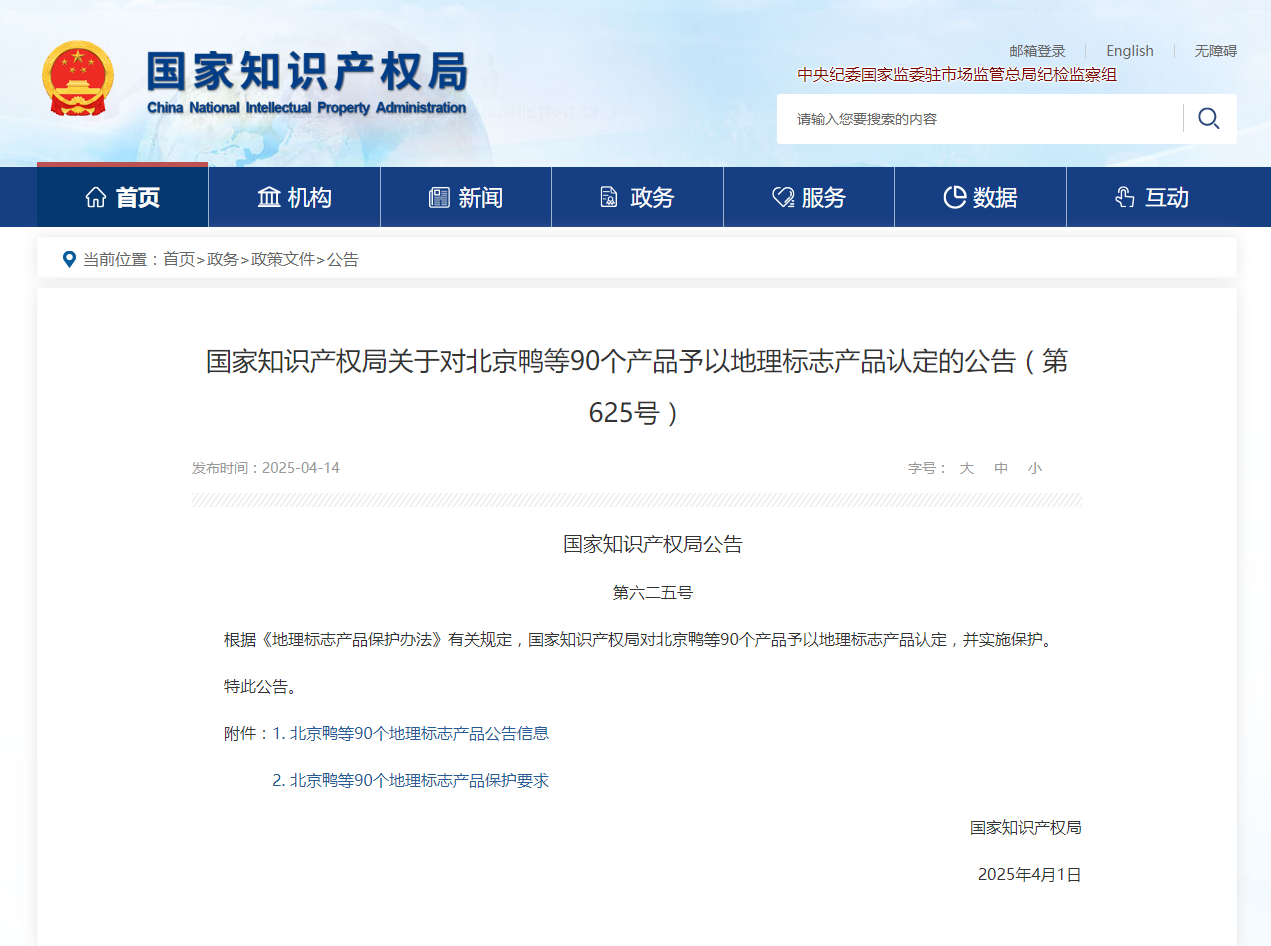The image size is (1271, 946).
Task: Click the newspaper icon beside 新闻
Action: pyautogui.click(x=439, y=197)
